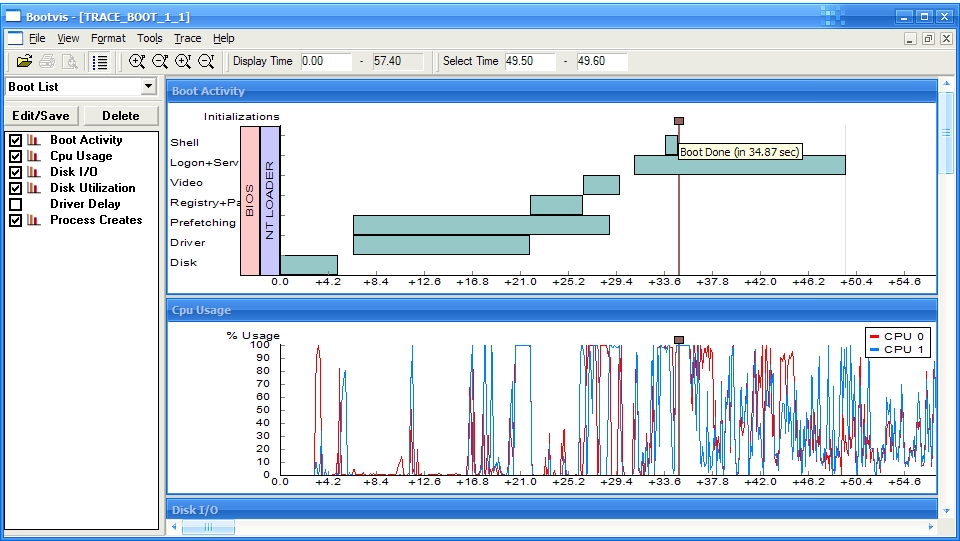Click the Bootvis title bar app icon
This screenshot has height=541, width=960.
[x=13, y=16]
